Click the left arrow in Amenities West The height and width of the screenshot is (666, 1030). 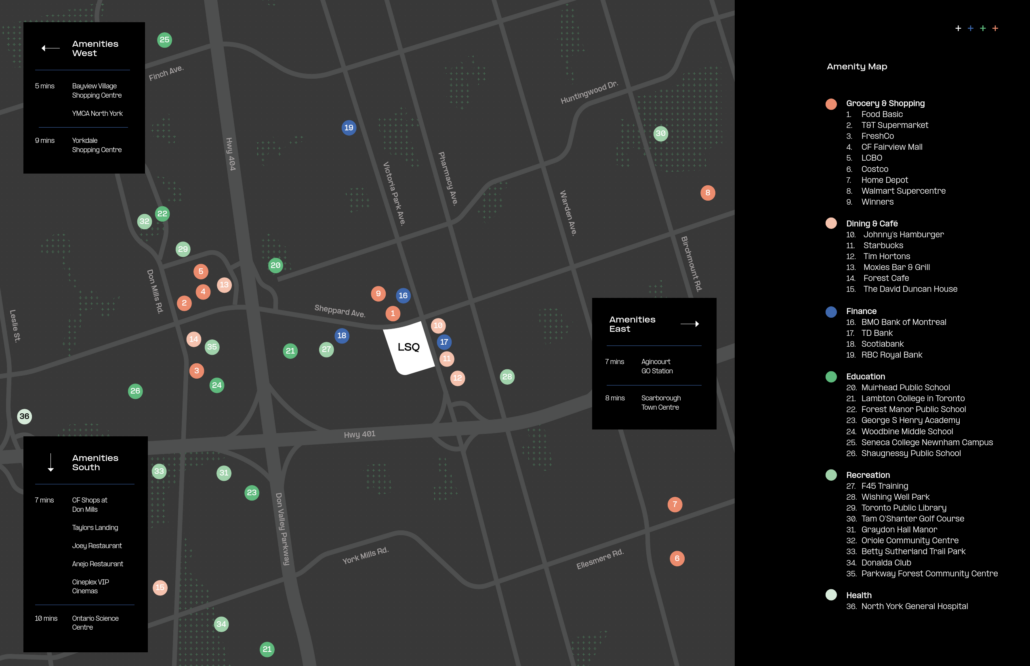pyautogui.click(x=50, y=48)
